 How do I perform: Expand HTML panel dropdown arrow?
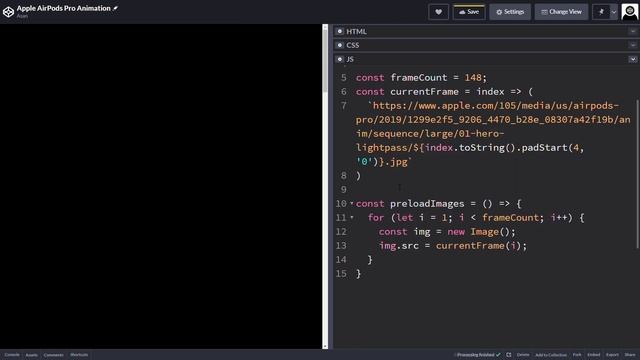click(633, 31)
